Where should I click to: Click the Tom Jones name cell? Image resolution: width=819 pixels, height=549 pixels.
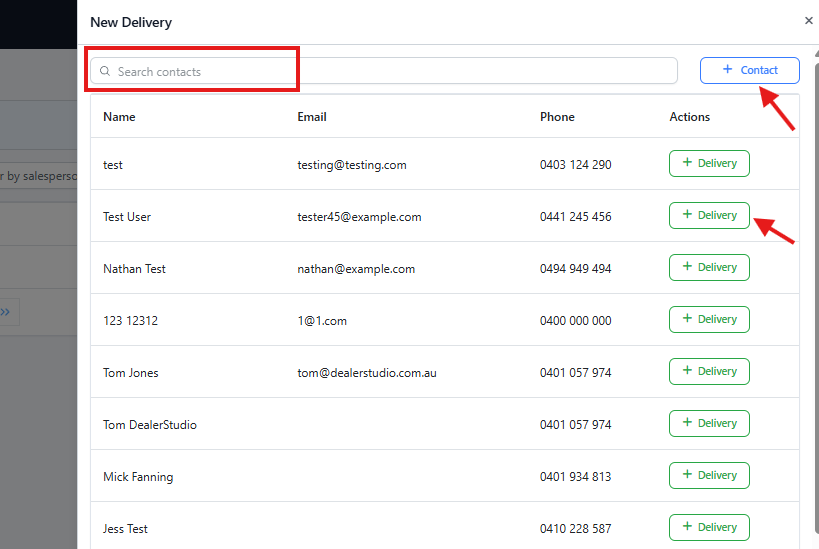pos(131,373)
